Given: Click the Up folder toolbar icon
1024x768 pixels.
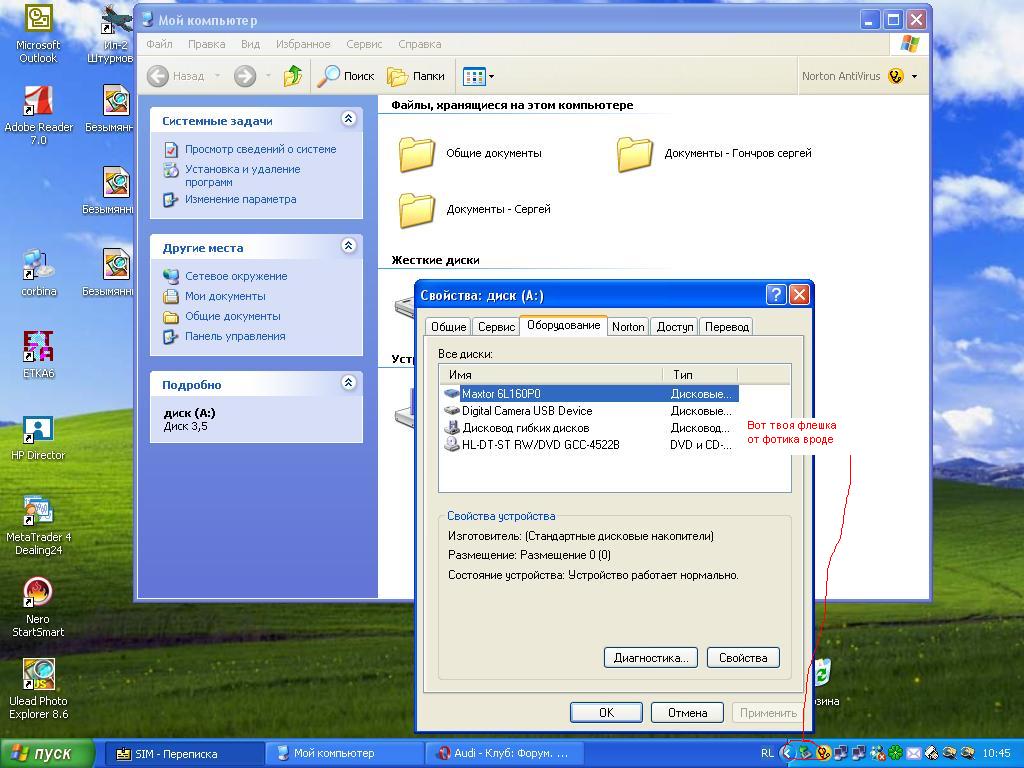Looking at the screenshot, I should click(293, 76).
